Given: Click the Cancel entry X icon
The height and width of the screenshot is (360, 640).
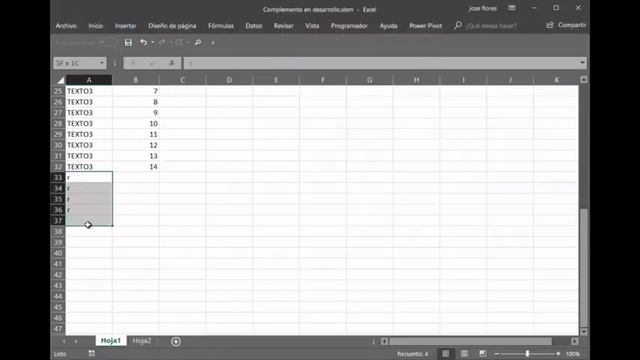Looking at the screenshot, I should [x=133, y=63].
